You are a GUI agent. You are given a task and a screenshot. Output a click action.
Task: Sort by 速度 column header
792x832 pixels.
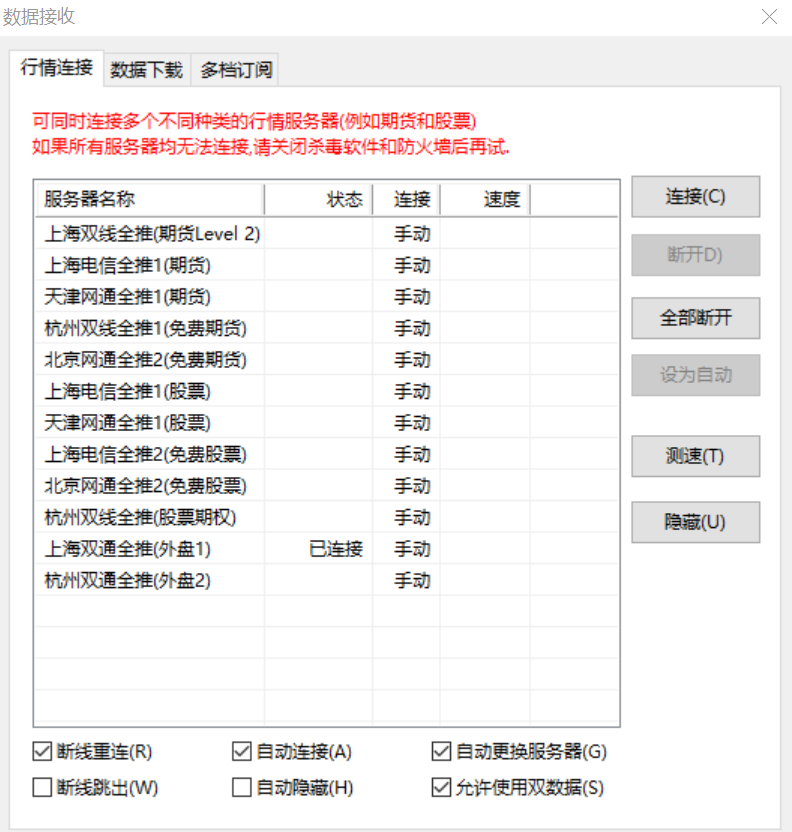click(485, 200)
